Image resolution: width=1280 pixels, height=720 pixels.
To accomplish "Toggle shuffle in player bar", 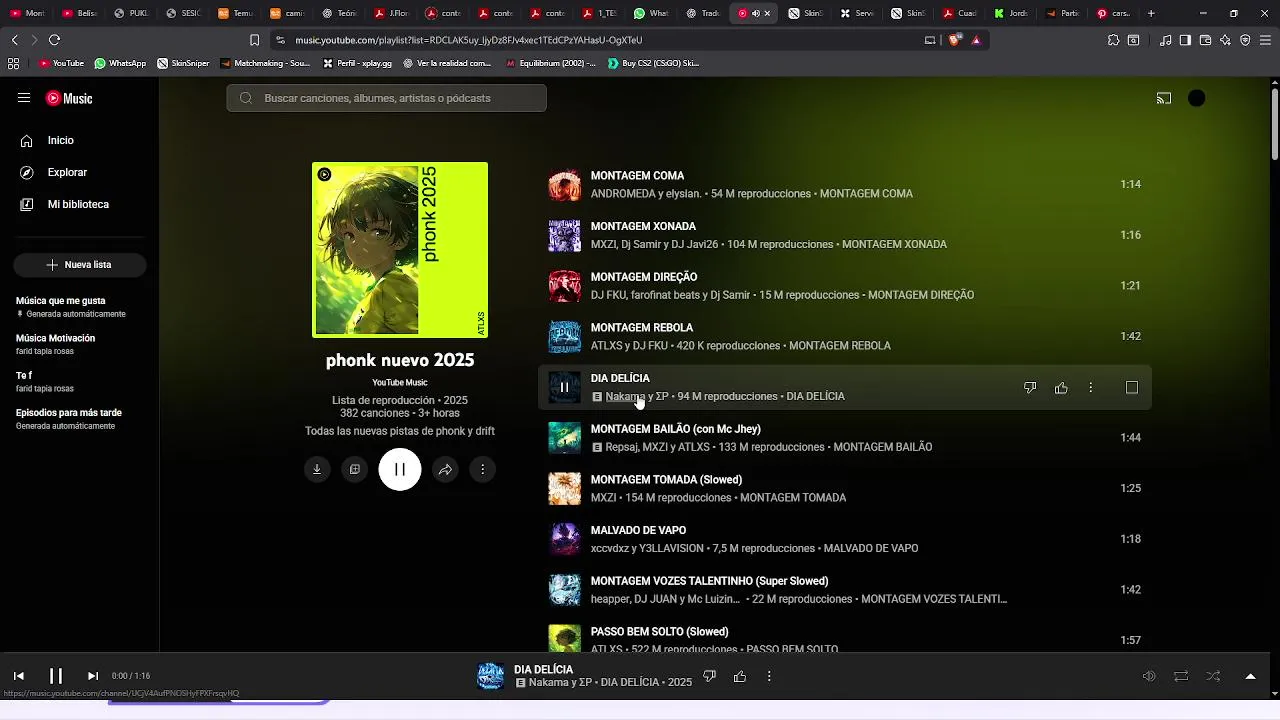I will pyautogui.click(x=1213, y=676).
